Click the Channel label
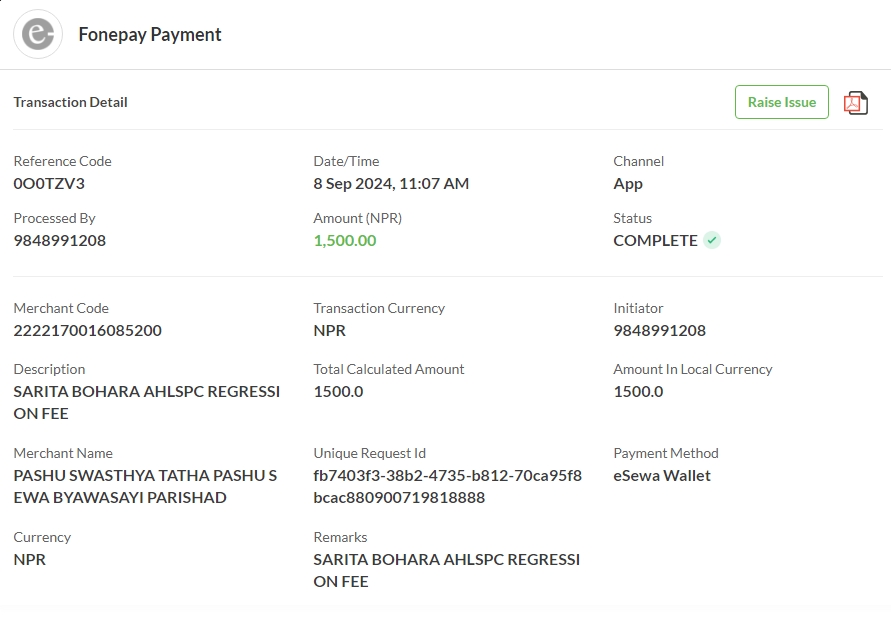Viewport: 891px width, 621px height. 639,161
